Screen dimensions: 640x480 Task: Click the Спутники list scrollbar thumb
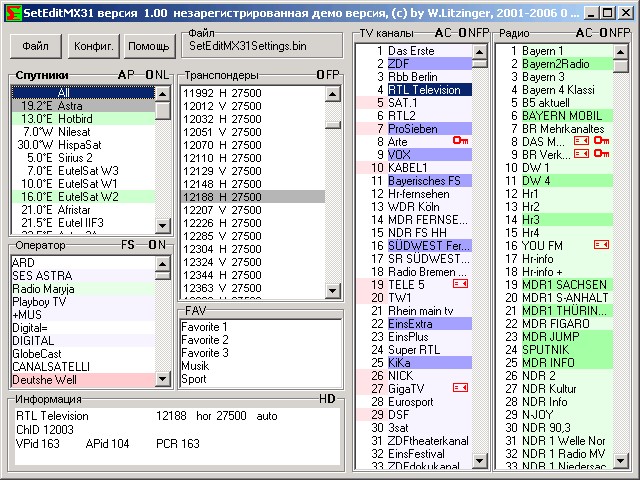163,109
